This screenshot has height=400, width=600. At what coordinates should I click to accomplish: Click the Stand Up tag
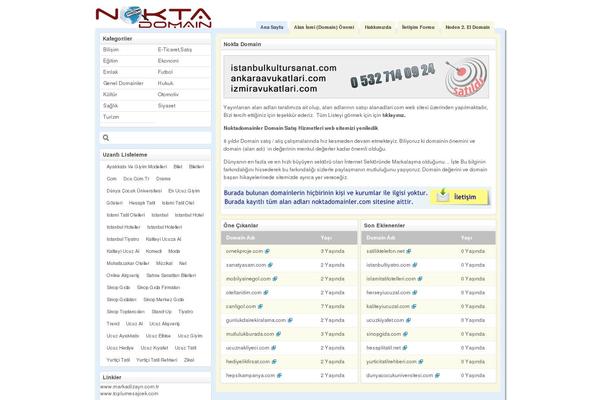pyautogui.click(x=161, y=312)
